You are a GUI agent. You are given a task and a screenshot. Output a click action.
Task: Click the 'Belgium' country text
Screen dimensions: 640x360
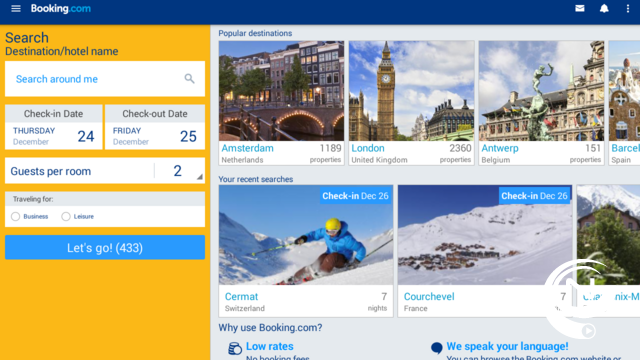click(496, 160)
